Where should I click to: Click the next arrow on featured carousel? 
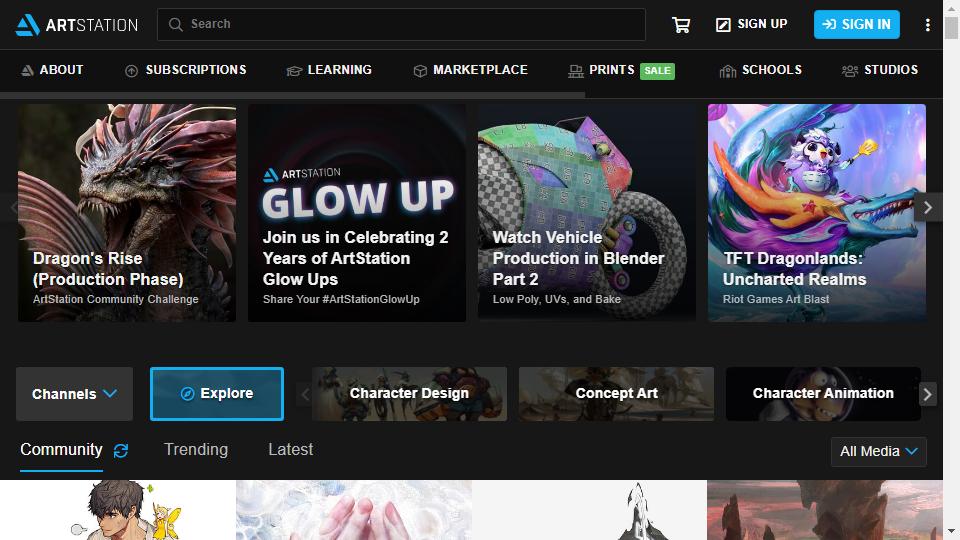pos(928,208)
